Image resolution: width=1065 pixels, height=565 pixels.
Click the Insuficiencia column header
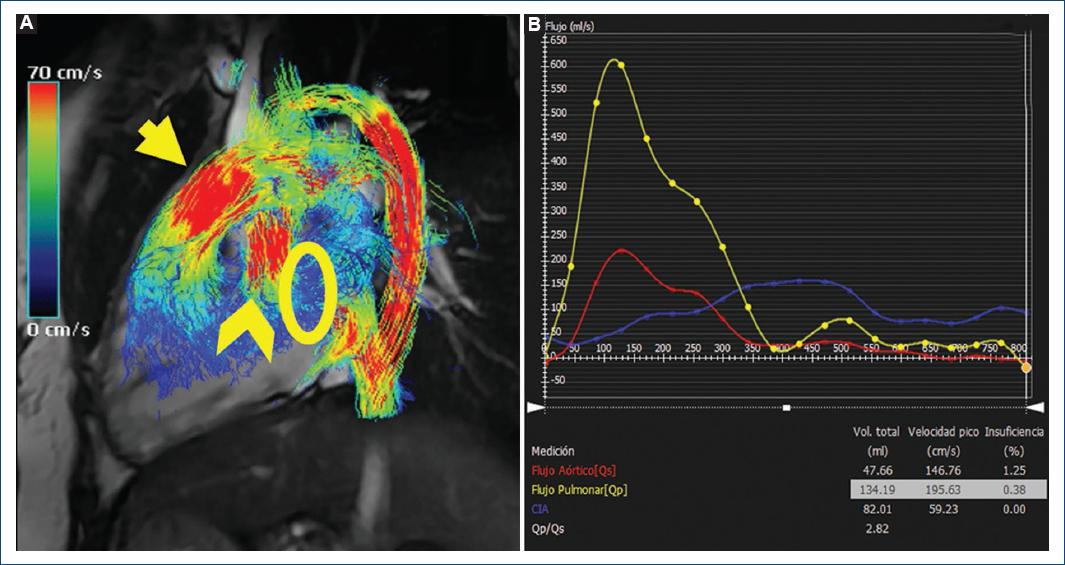pos(1014,432)
